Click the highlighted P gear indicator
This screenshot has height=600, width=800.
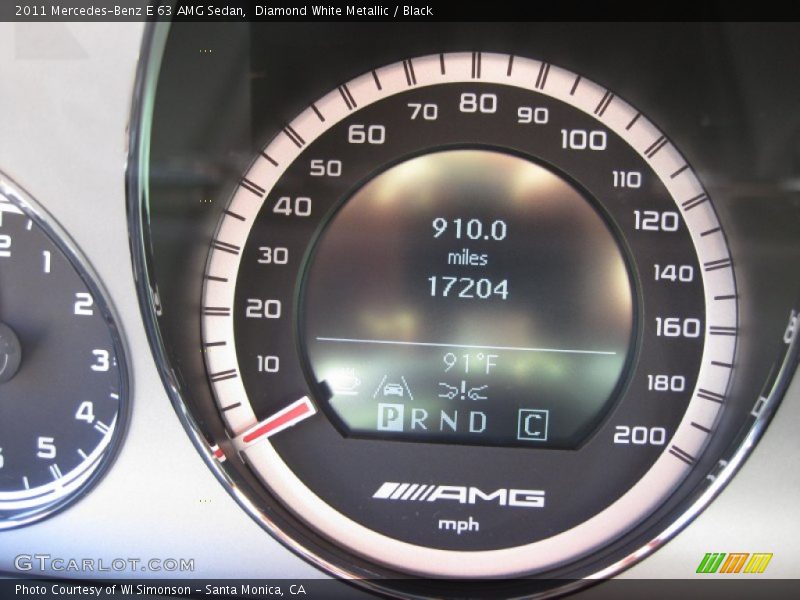pos(390,418)
